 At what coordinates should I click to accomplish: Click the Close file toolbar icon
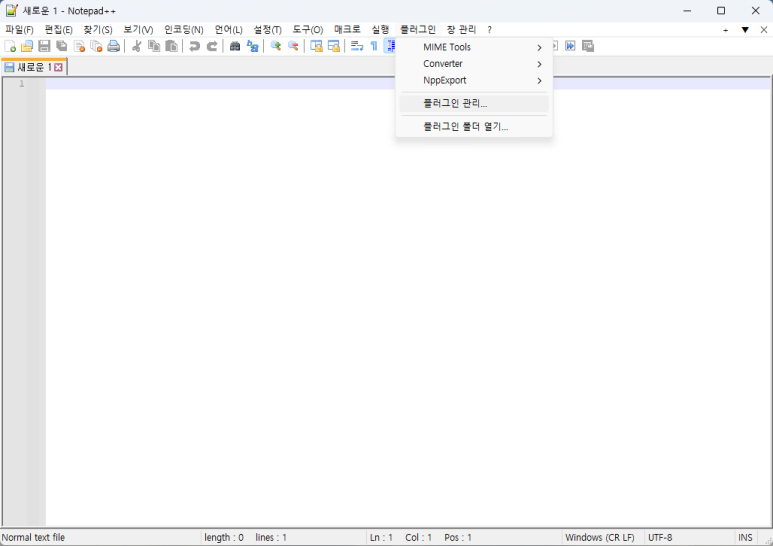point(79,46)
